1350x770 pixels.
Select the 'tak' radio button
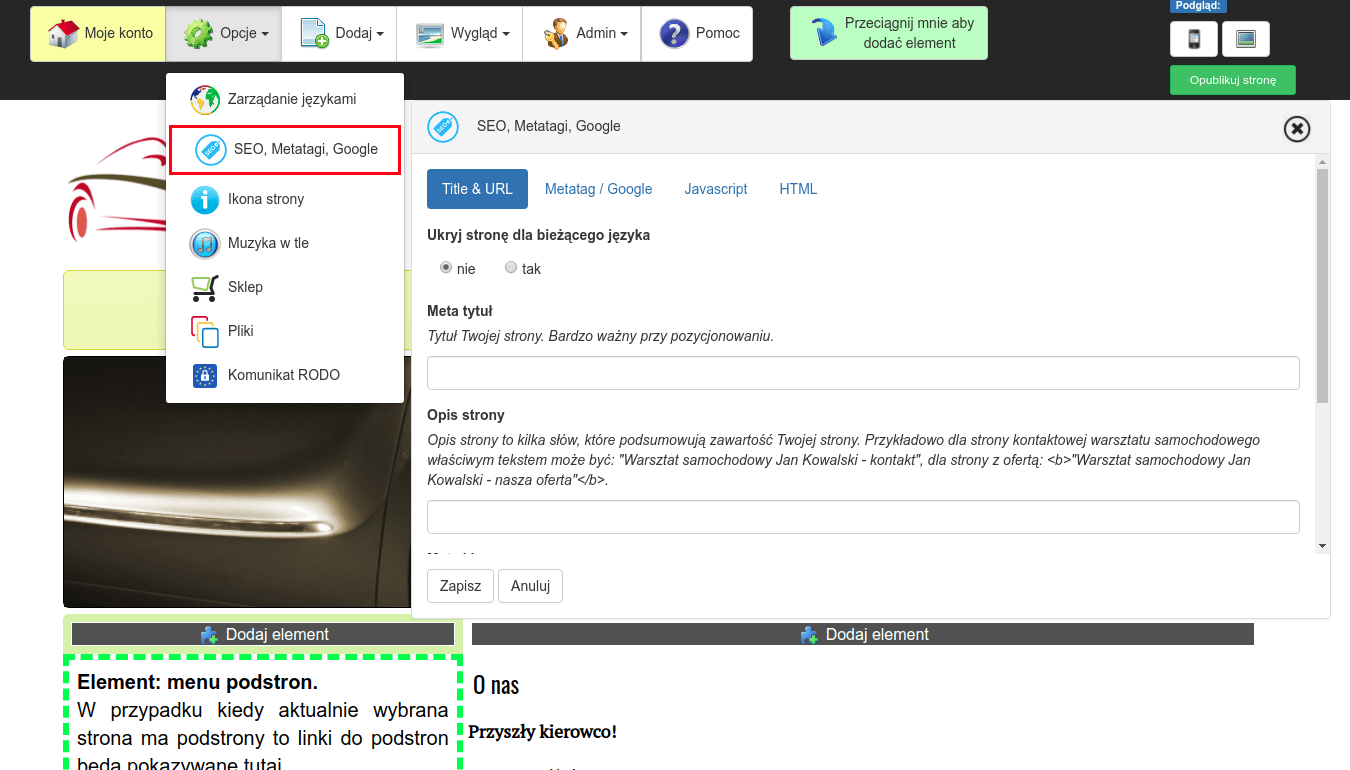[x=511, y=268]
